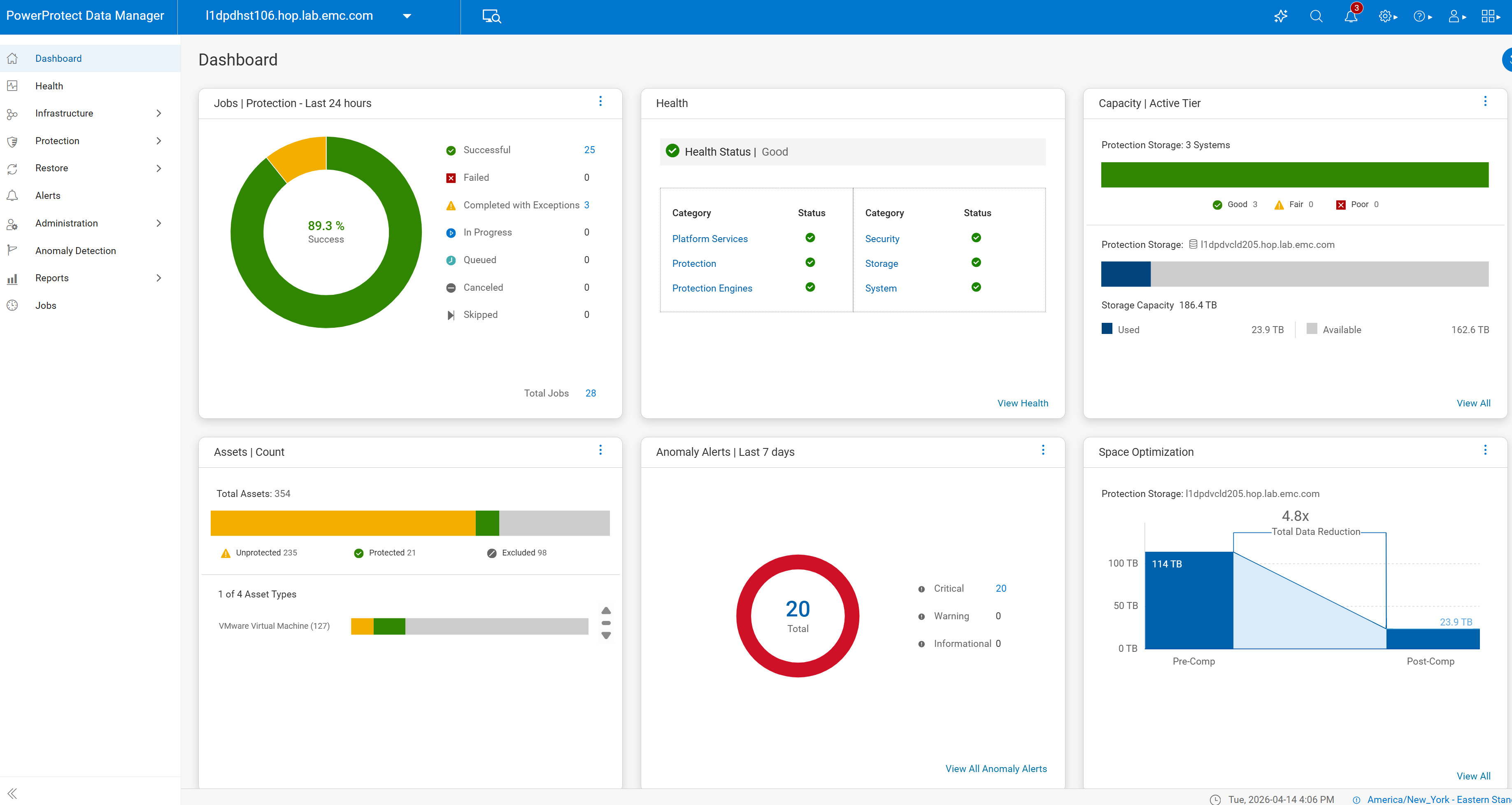
Task: Open the View Health link
Action: 1023,403
